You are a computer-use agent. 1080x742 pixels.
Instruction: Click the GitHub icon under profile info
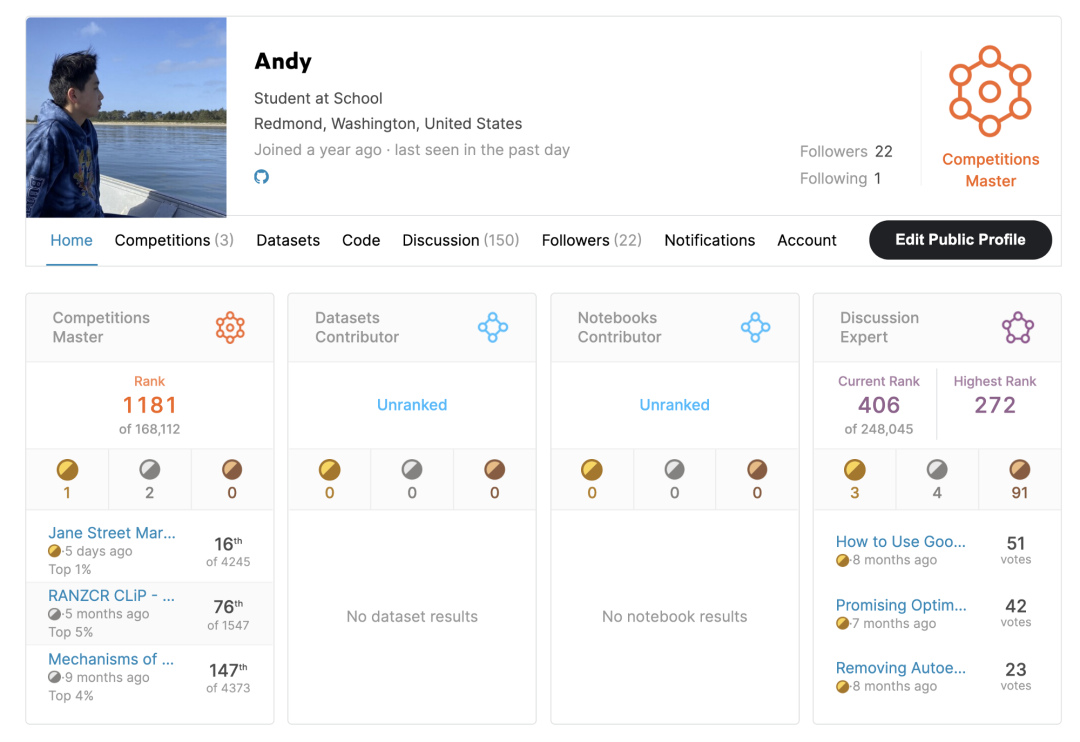[x=261, y=177]
